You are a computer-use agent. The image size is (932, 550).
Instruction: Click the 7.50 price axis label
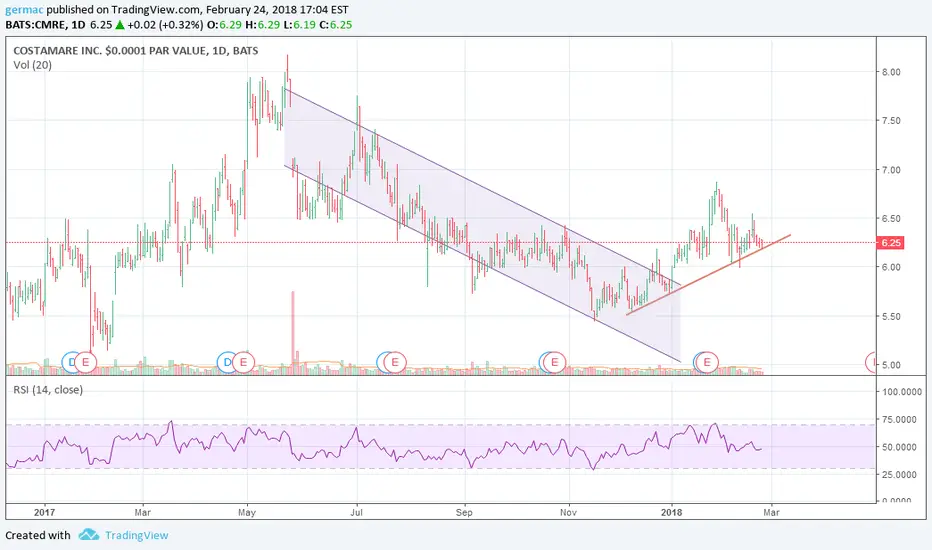(890, 121)
